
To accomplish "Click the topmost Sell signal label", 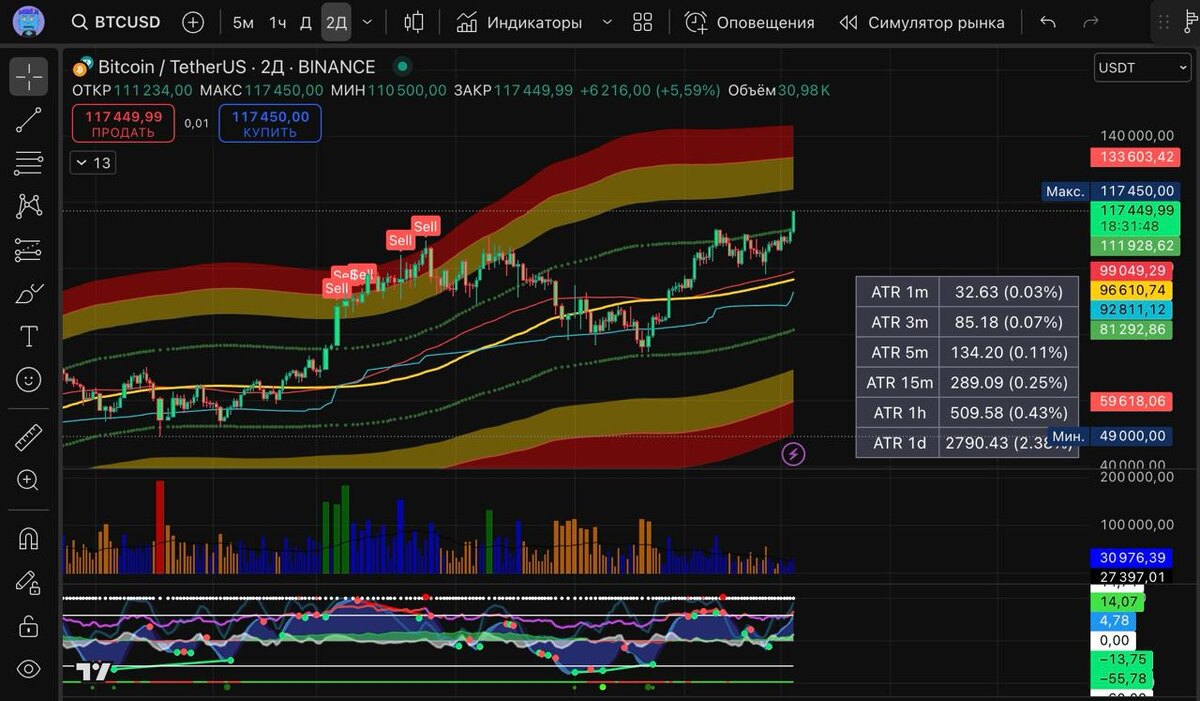I will pos(426,227).
